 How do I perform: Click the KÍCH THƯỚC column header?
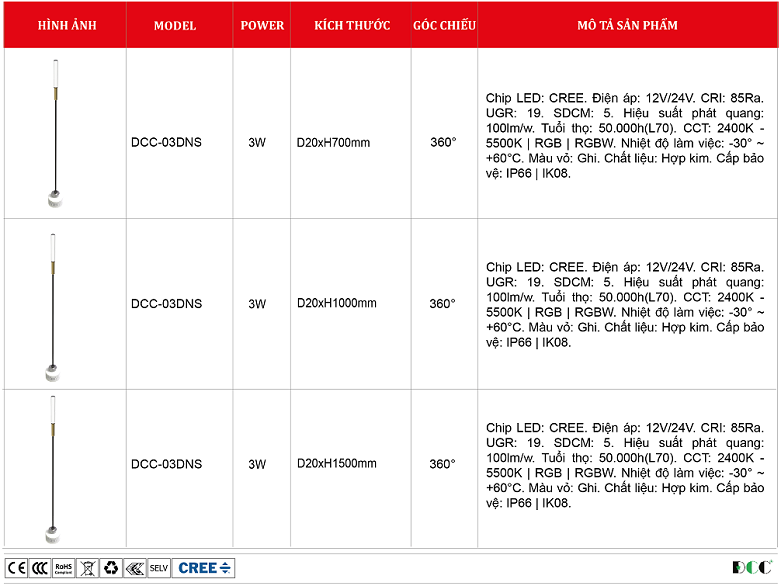[351, 26]
